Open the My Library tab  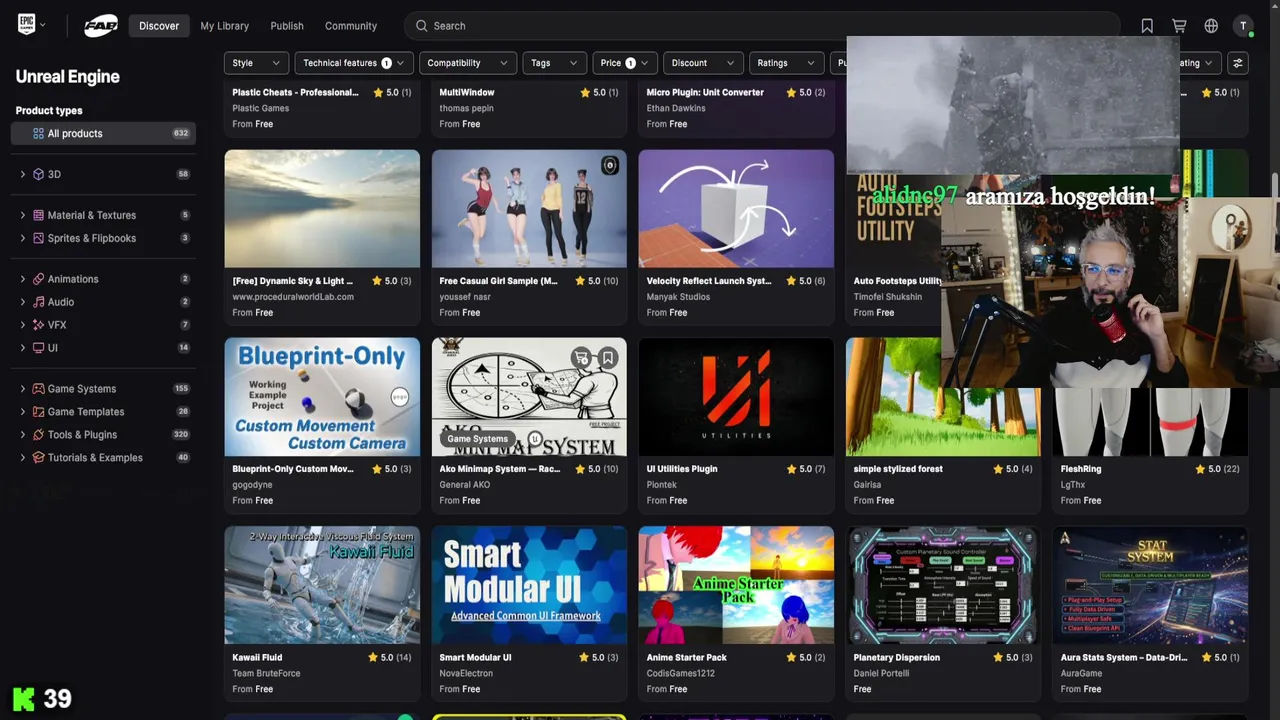[x=224, y=26]
